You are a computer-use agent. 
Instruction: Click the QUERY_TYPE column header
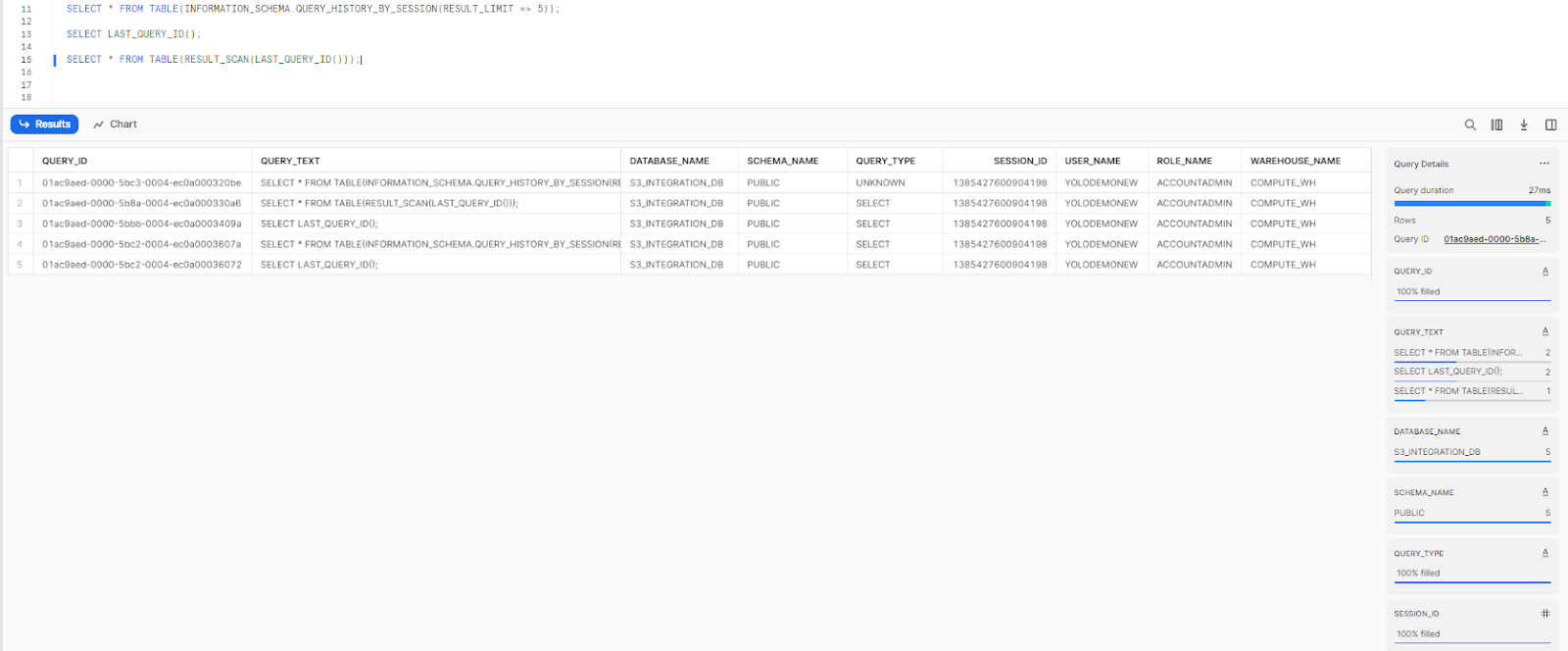point(885,161)
